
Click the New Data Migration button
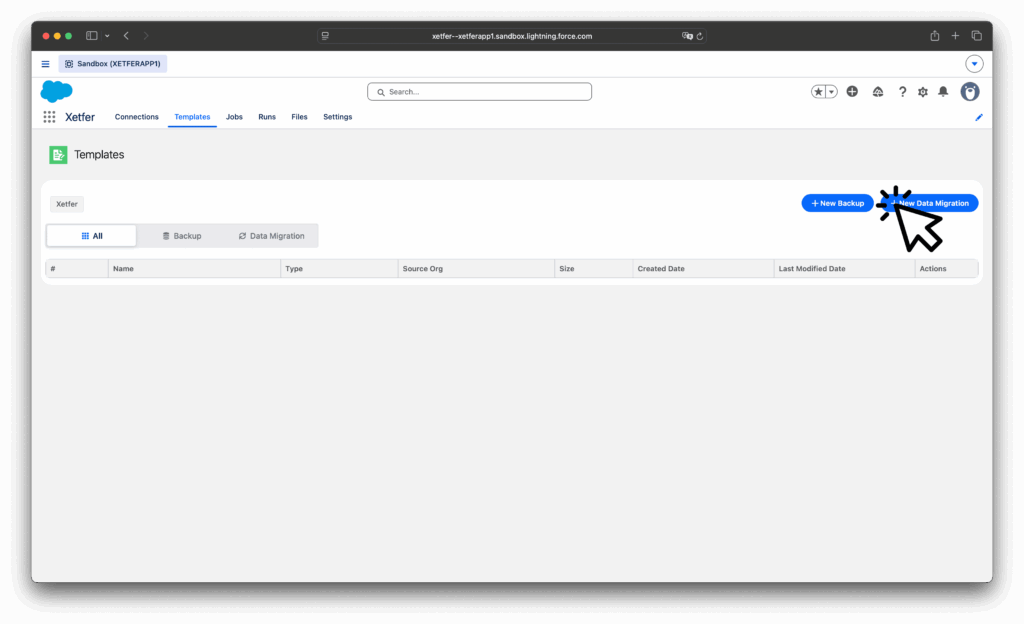[930, 204]
